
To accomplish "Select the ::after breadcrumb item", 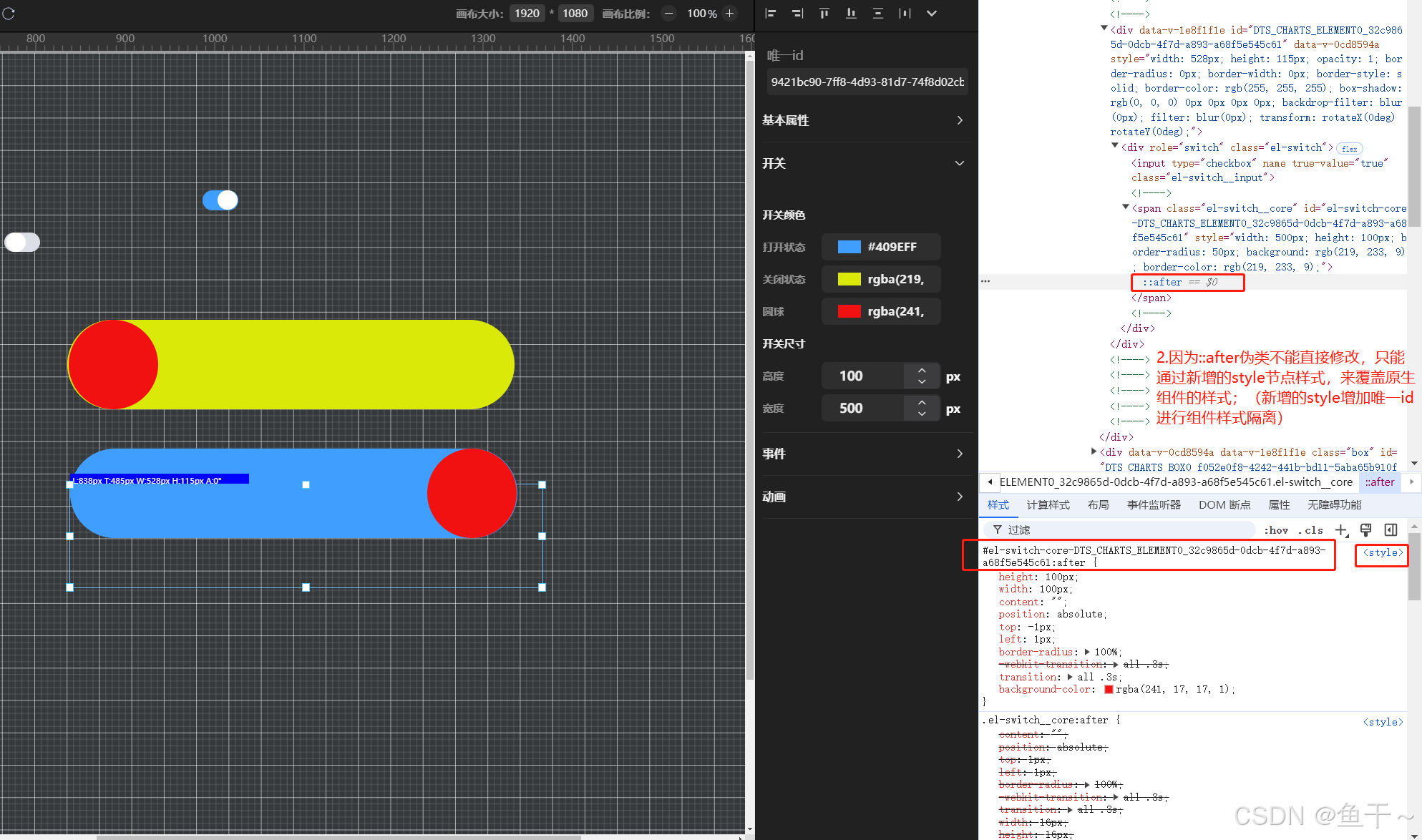I will [x=1379, y=482].
